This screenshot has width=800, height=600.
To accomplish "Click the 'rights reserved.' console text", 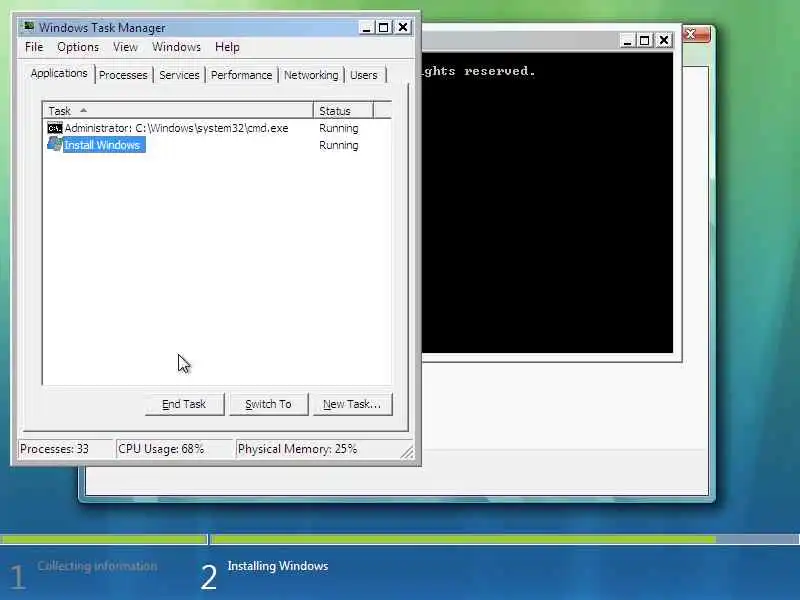I will point(479,71).
